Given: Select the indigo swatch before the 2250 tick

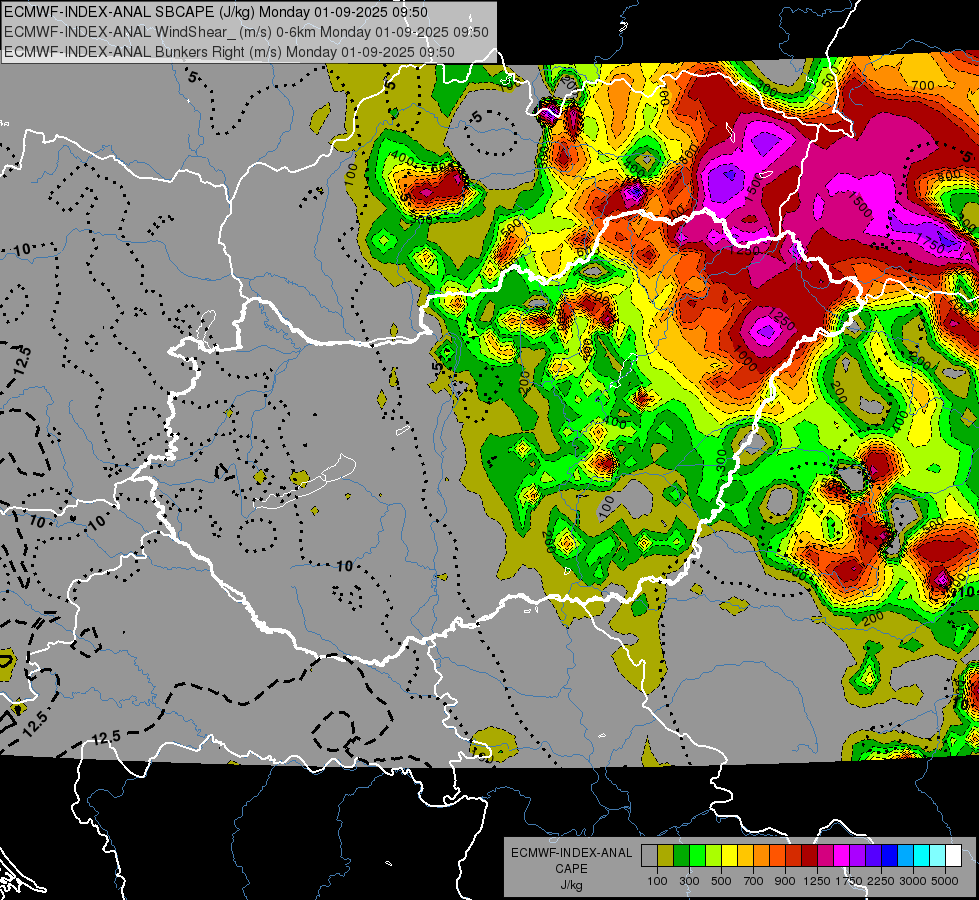Looking at the screenshot, I should pos(873,855).
